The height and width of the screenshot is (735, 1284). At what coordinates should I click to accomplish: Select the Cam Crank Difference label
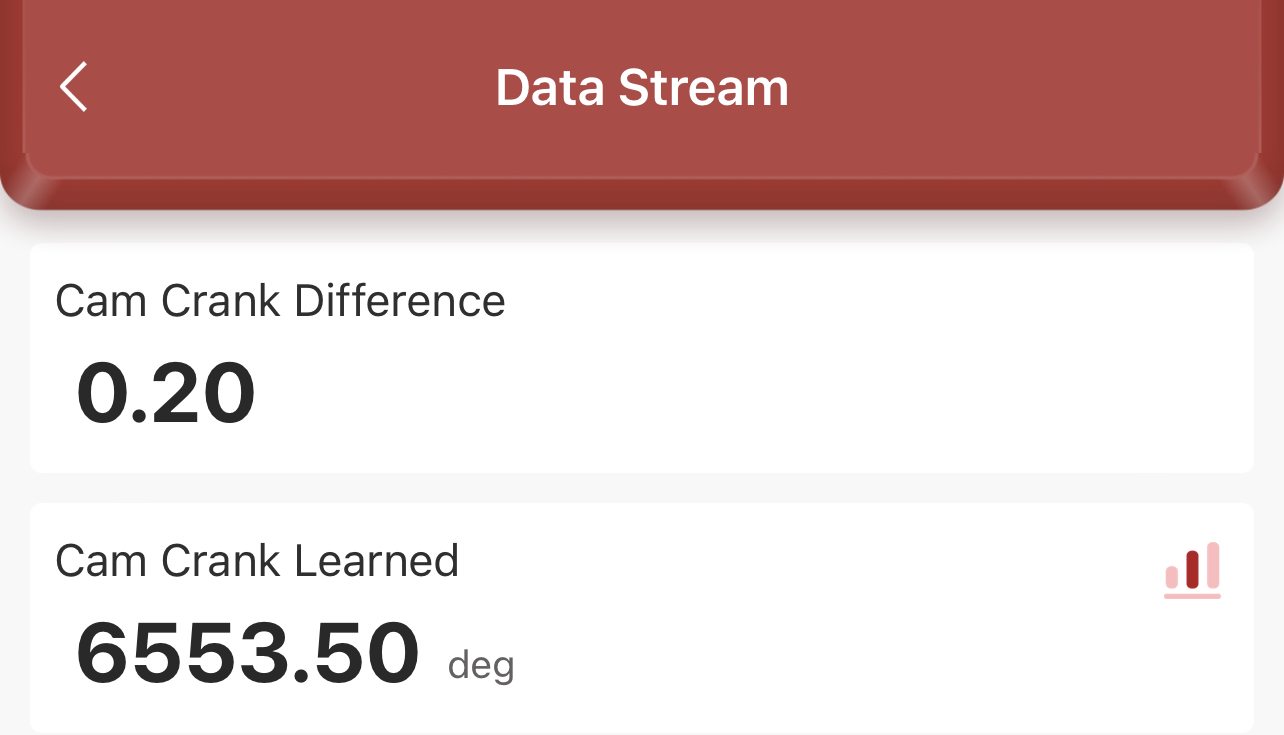[x=280, y=301]
